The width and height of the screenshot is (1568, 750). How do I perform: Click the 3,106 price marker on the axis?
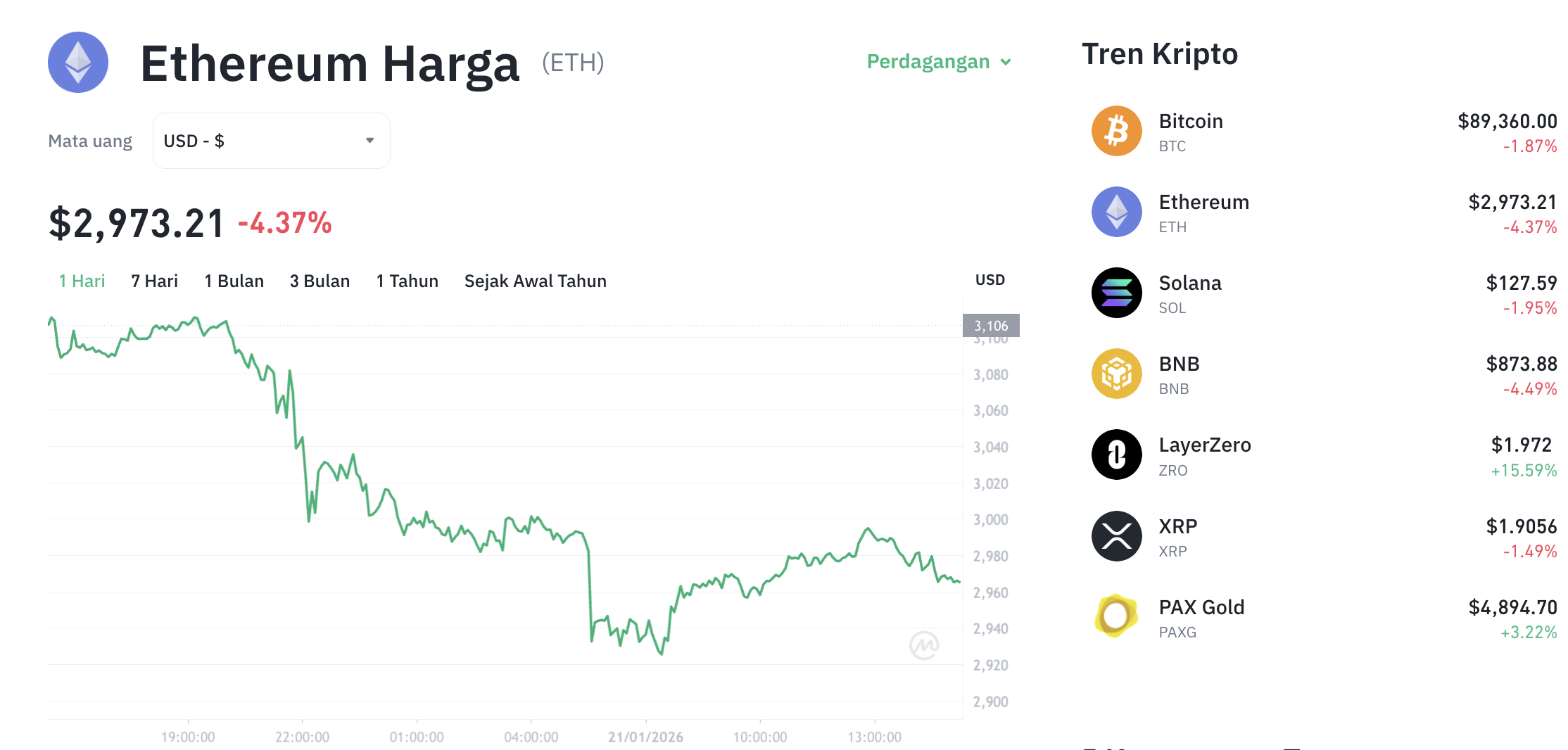click(x=990, y=325)
